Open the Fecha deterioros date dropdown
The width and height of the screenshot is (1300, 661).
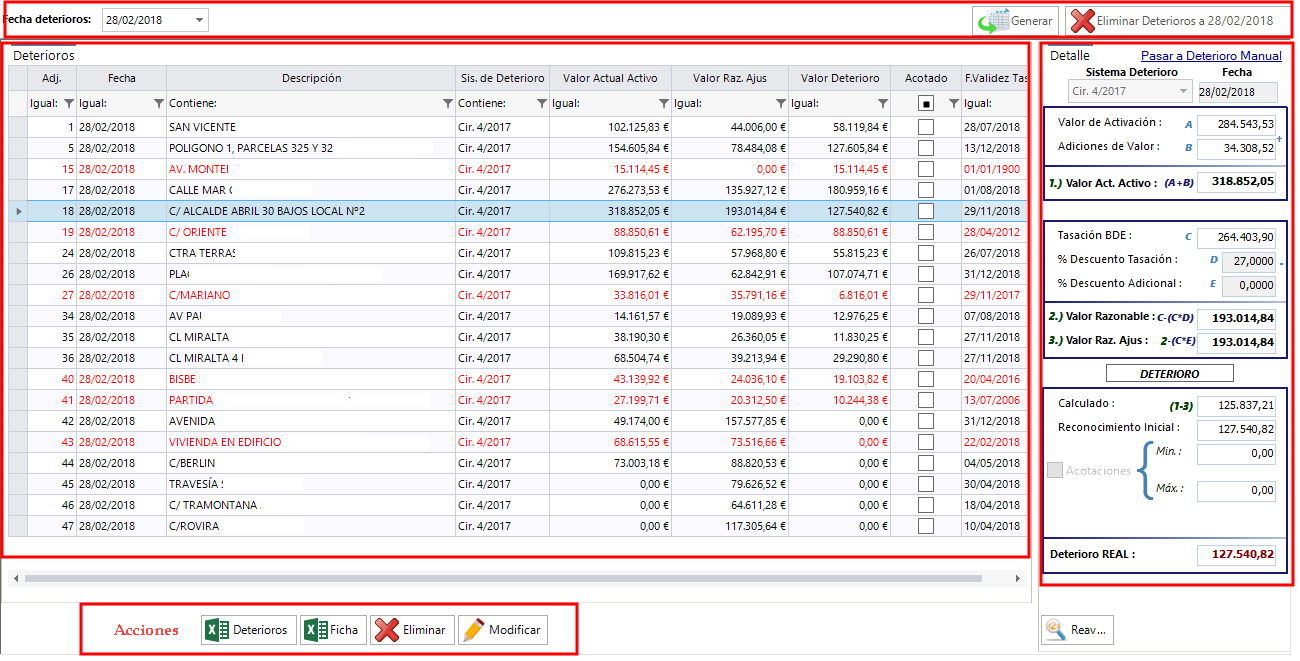click(x=200, y=20)
